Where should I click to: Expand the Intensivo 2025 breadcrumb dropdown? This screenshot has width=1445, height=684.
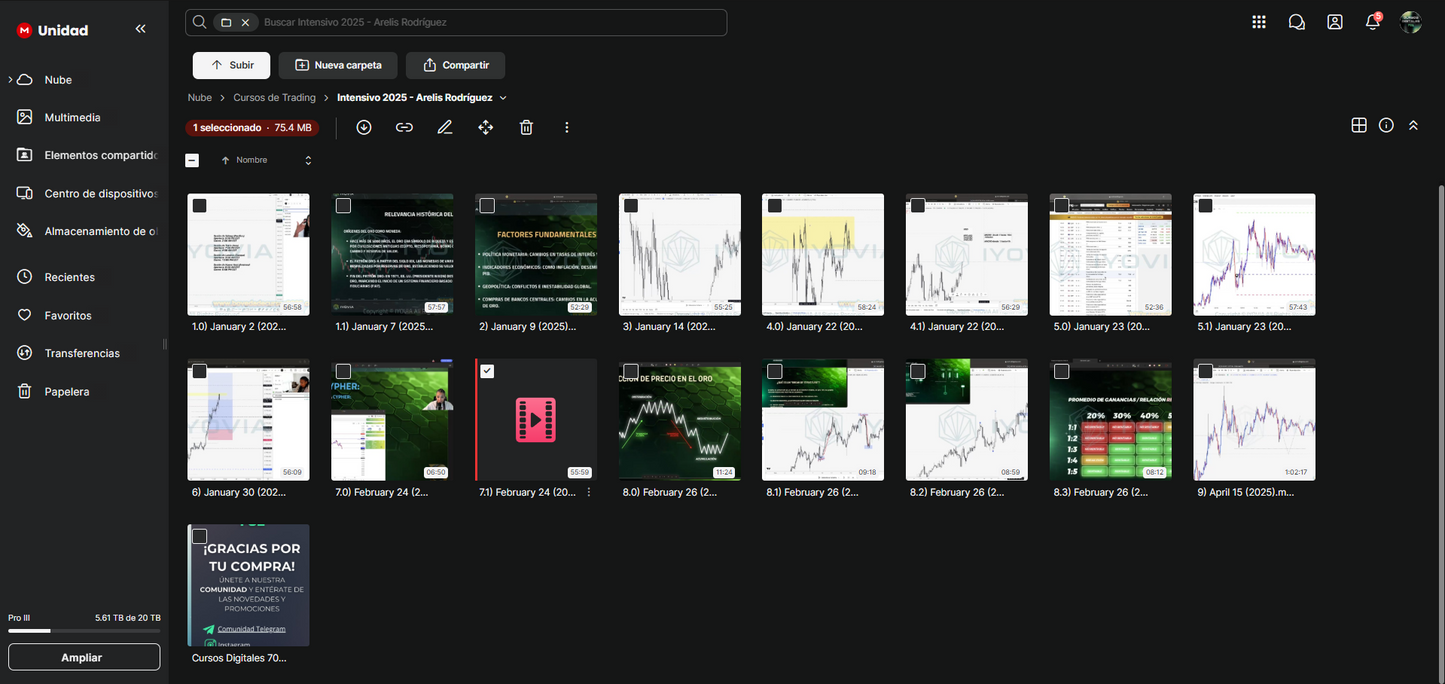tap(503, 98)
